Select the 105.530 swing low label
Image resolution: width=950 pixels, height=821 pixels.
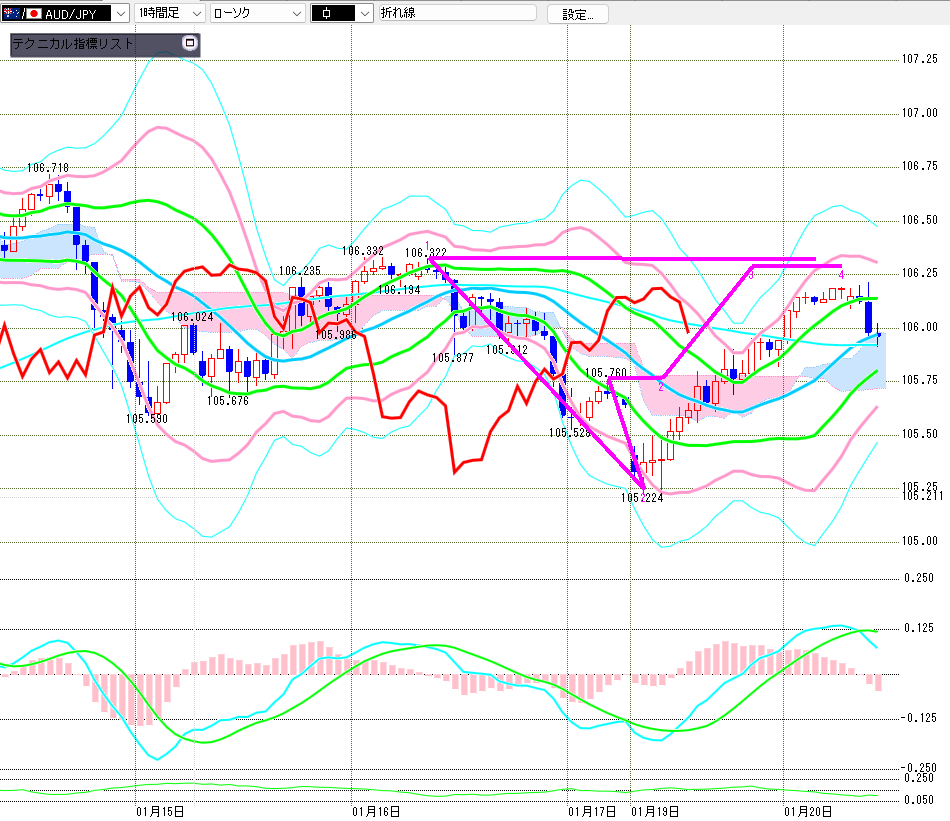147,418
